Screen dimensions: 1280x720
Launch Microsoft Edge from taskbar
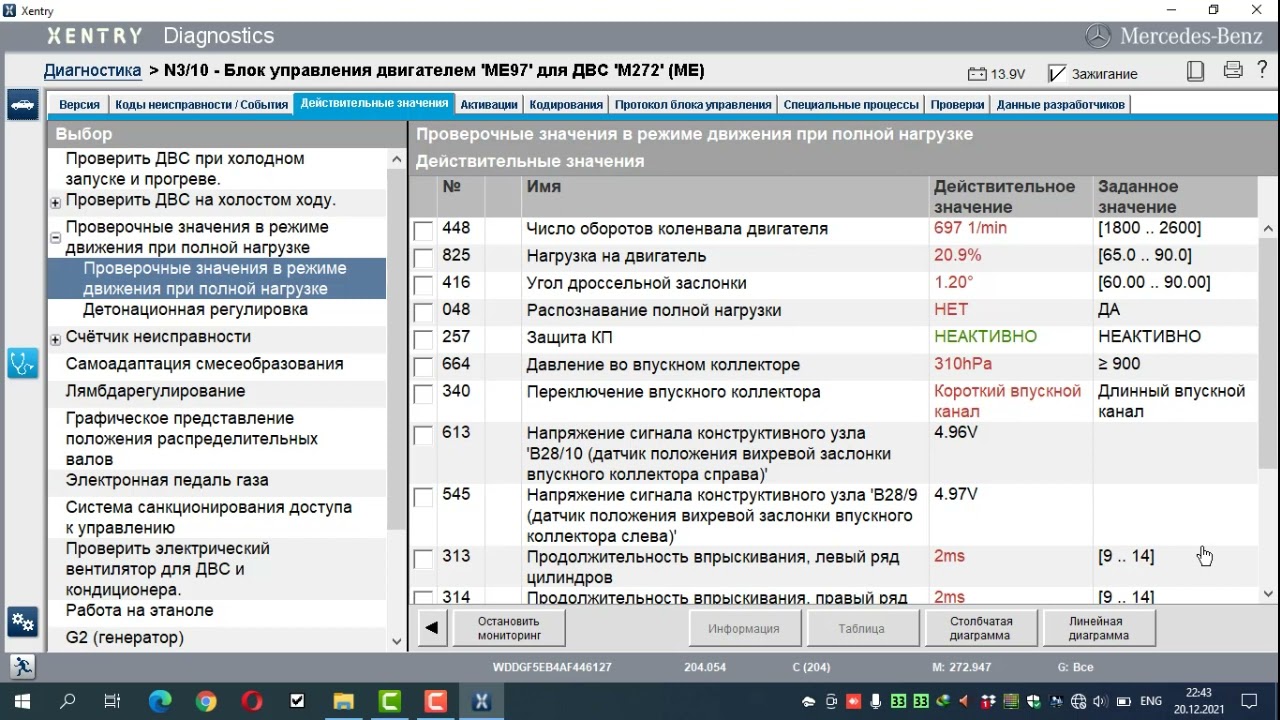[x=160, y=701]
